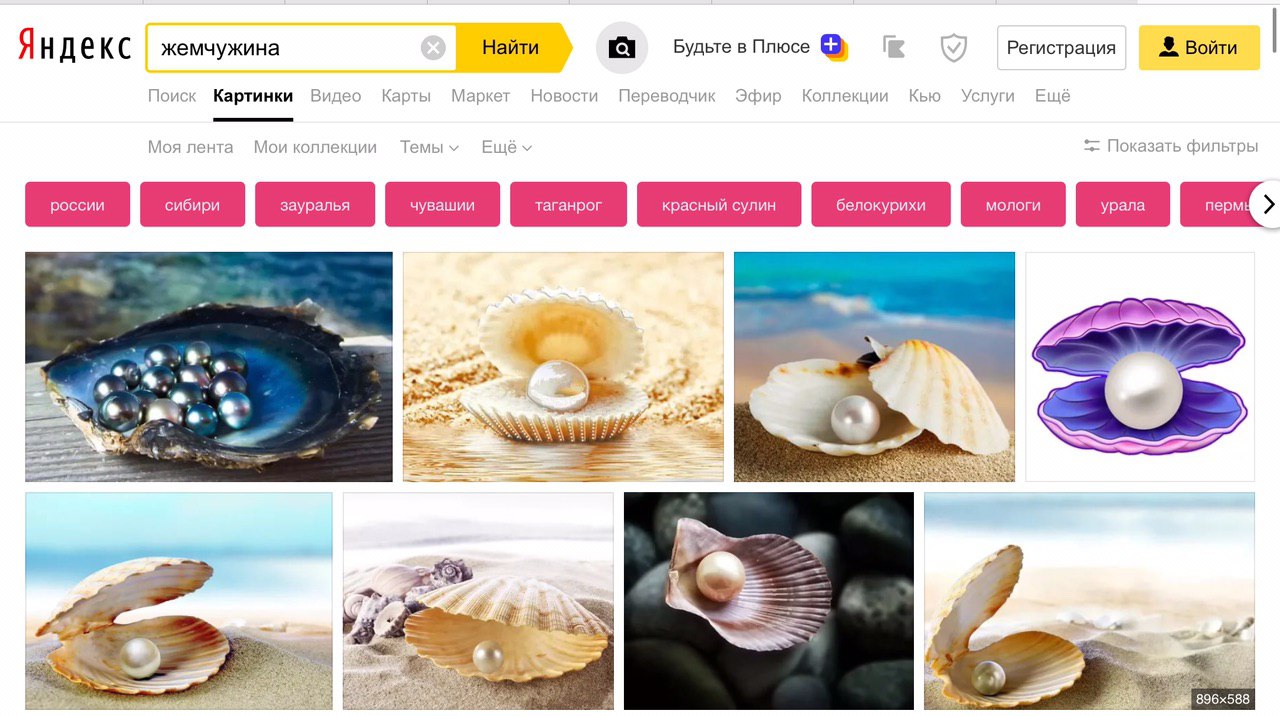Open the image labeled 896×588
1280x716 pixels.
[x=1089, y=601]
